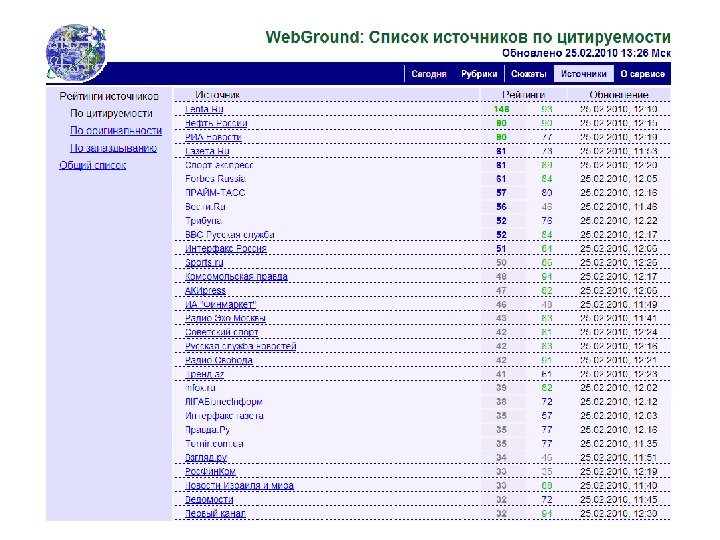Open the Ведомости source link
Image resolution: width=720 pixels, height=540 pixels.
coord(209,499)
